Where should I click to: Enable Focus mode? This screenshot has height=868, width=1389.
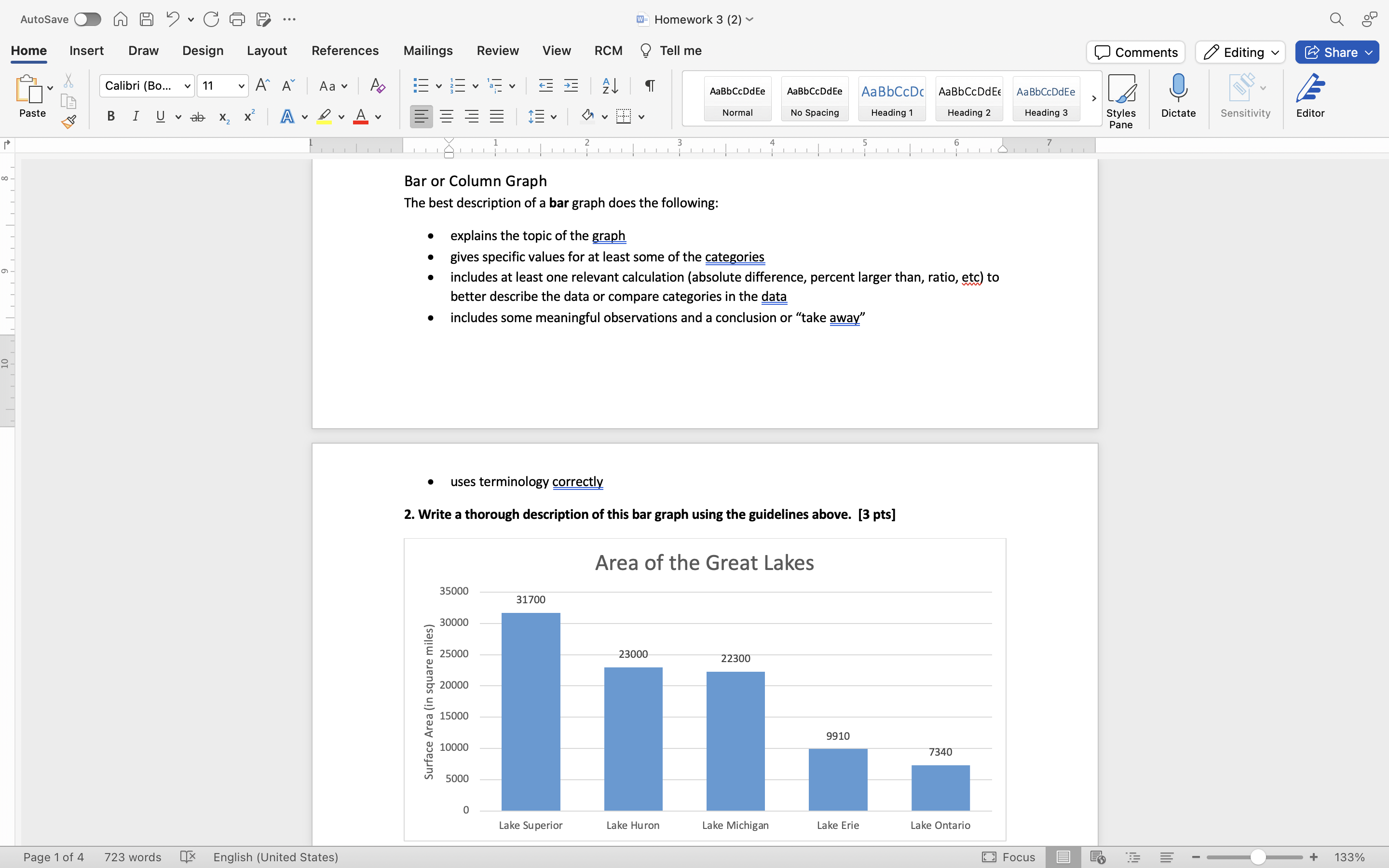pos(1008,856)
